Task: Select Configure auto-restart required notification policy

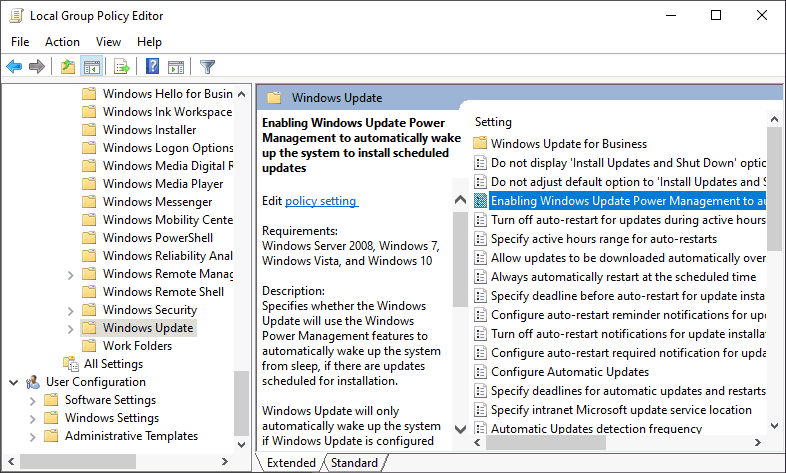Action: click(628, 353)
